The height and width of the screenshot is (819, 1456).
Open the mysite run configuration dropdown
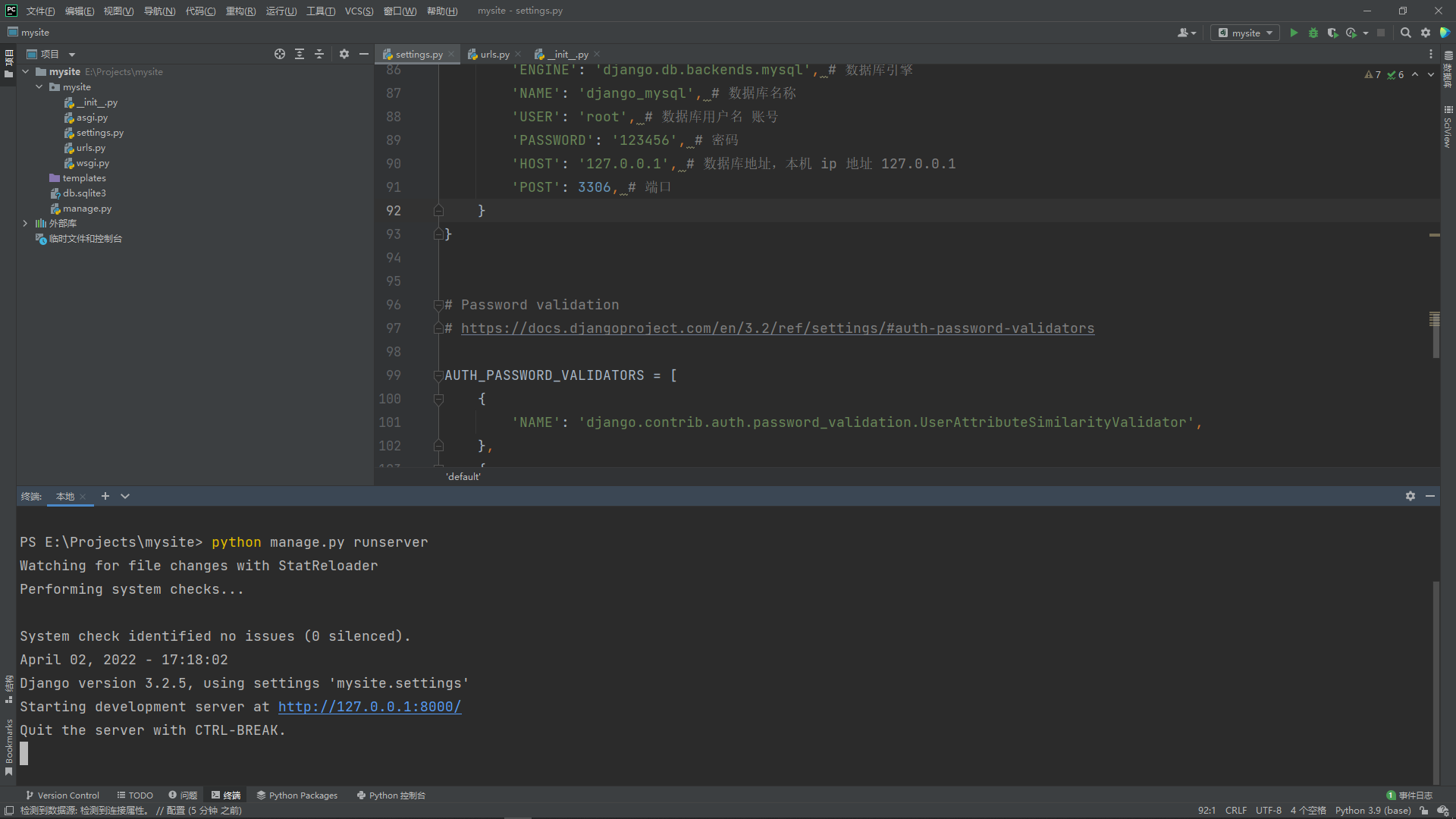pyautogui.click(x=1245, y=33)
